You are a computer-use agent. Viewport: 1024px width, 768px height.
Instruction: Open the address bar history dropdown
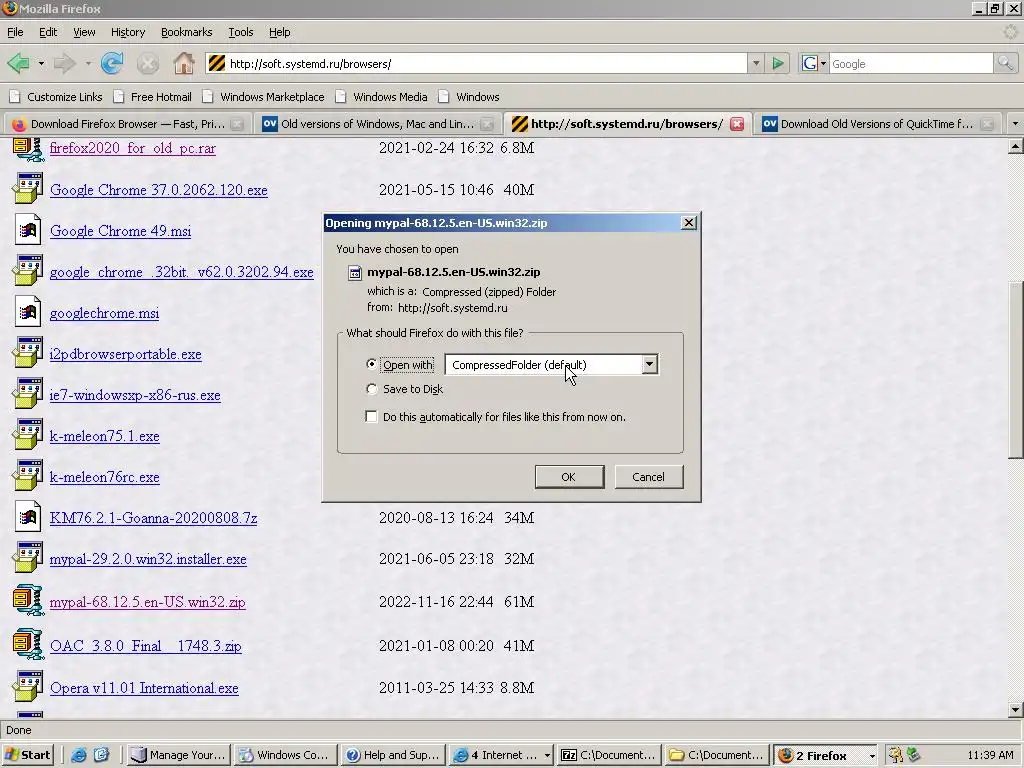756,63
